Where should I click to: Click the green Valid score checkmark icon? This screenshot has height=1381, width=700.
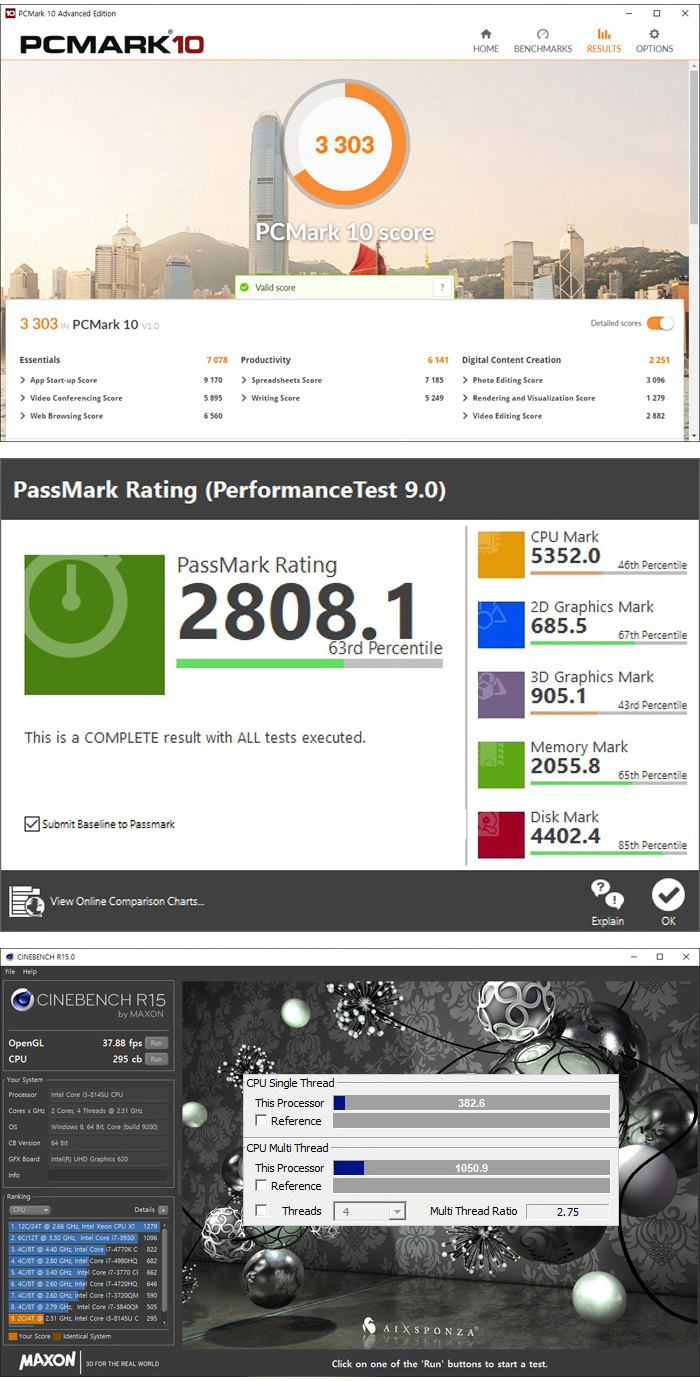click(243, 288)
